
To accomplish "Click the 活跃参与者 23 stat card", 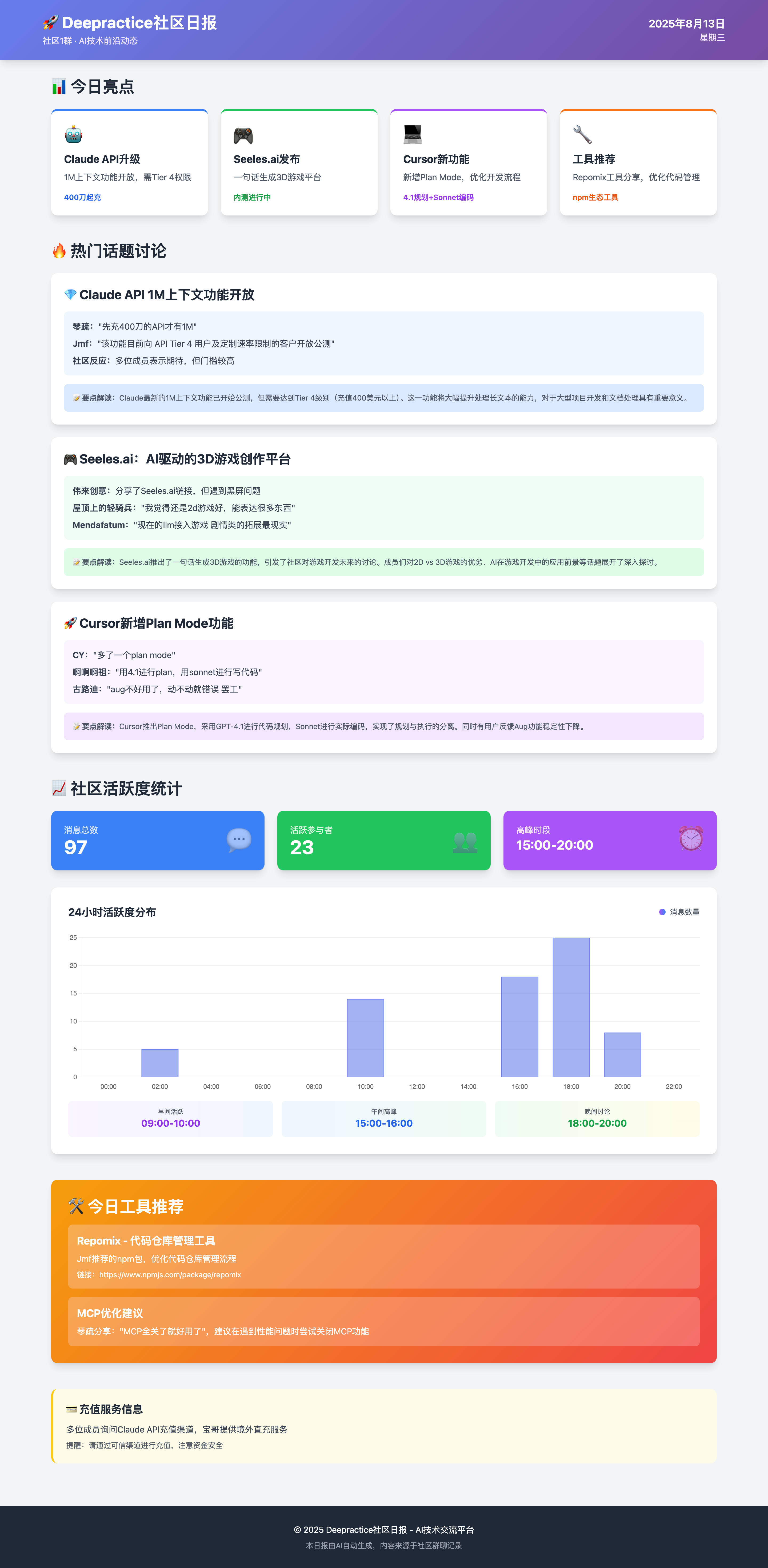I will tap(383, 841).
